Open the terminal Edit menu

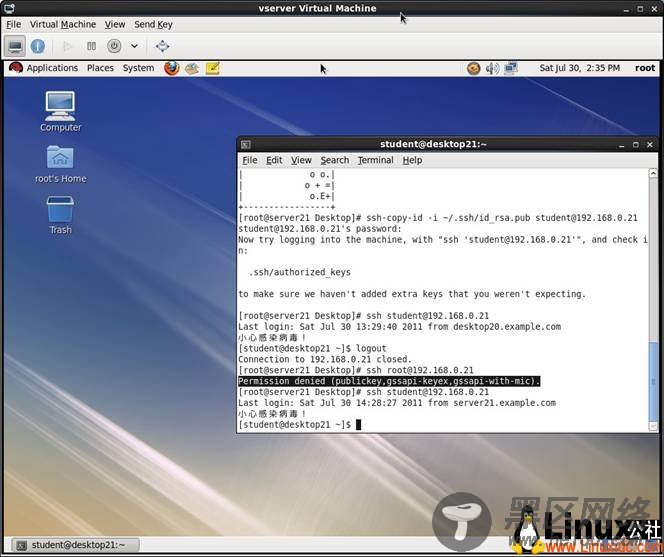tap(274, 161)
